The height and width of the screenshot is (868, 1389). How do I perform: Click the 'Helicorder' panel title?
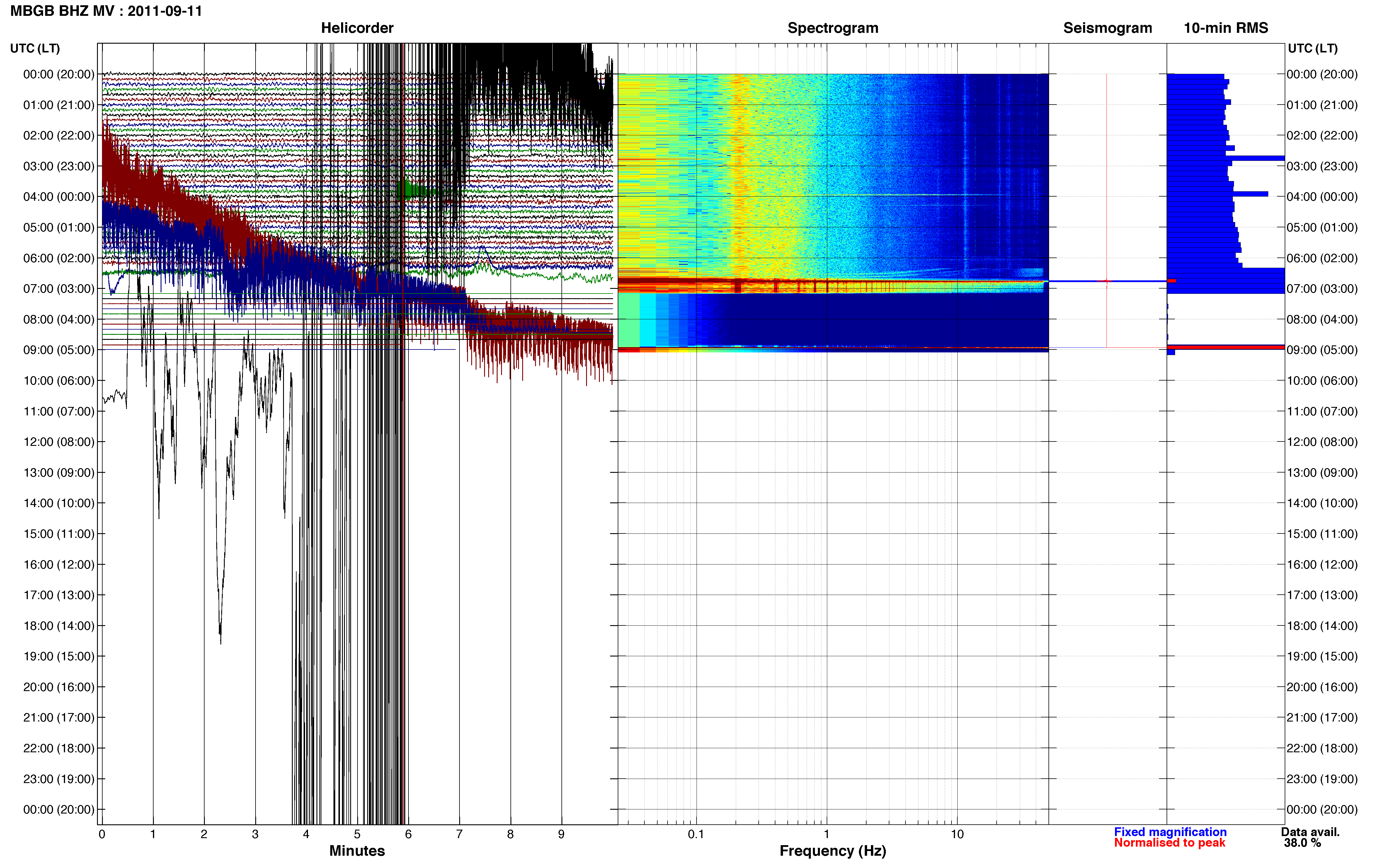[x=357, y=28]
